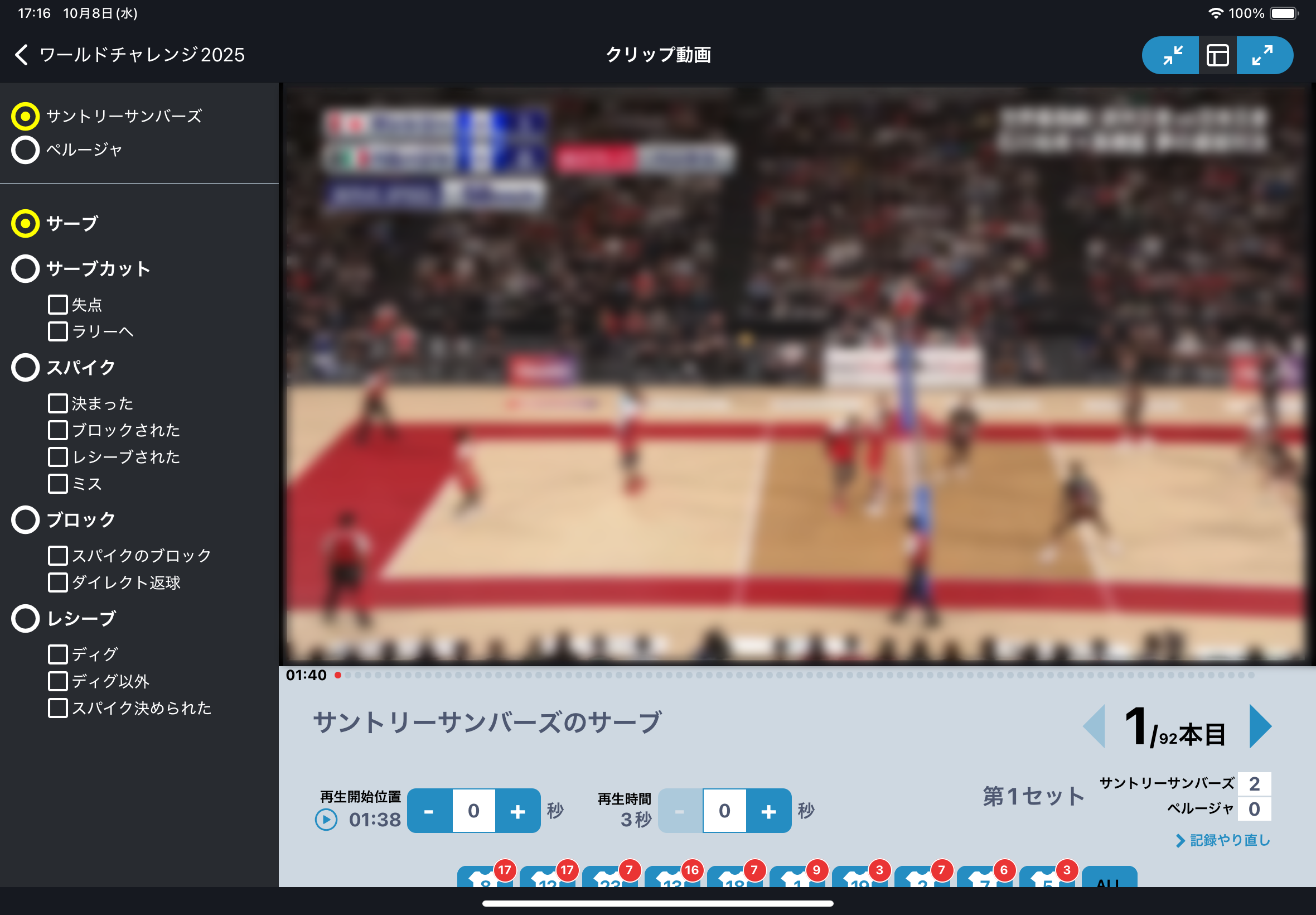Image resolution: width=1316 pixels, height=915 pixels.
Task: Go to next clip with right triangle
Action: click(1259, 726)
